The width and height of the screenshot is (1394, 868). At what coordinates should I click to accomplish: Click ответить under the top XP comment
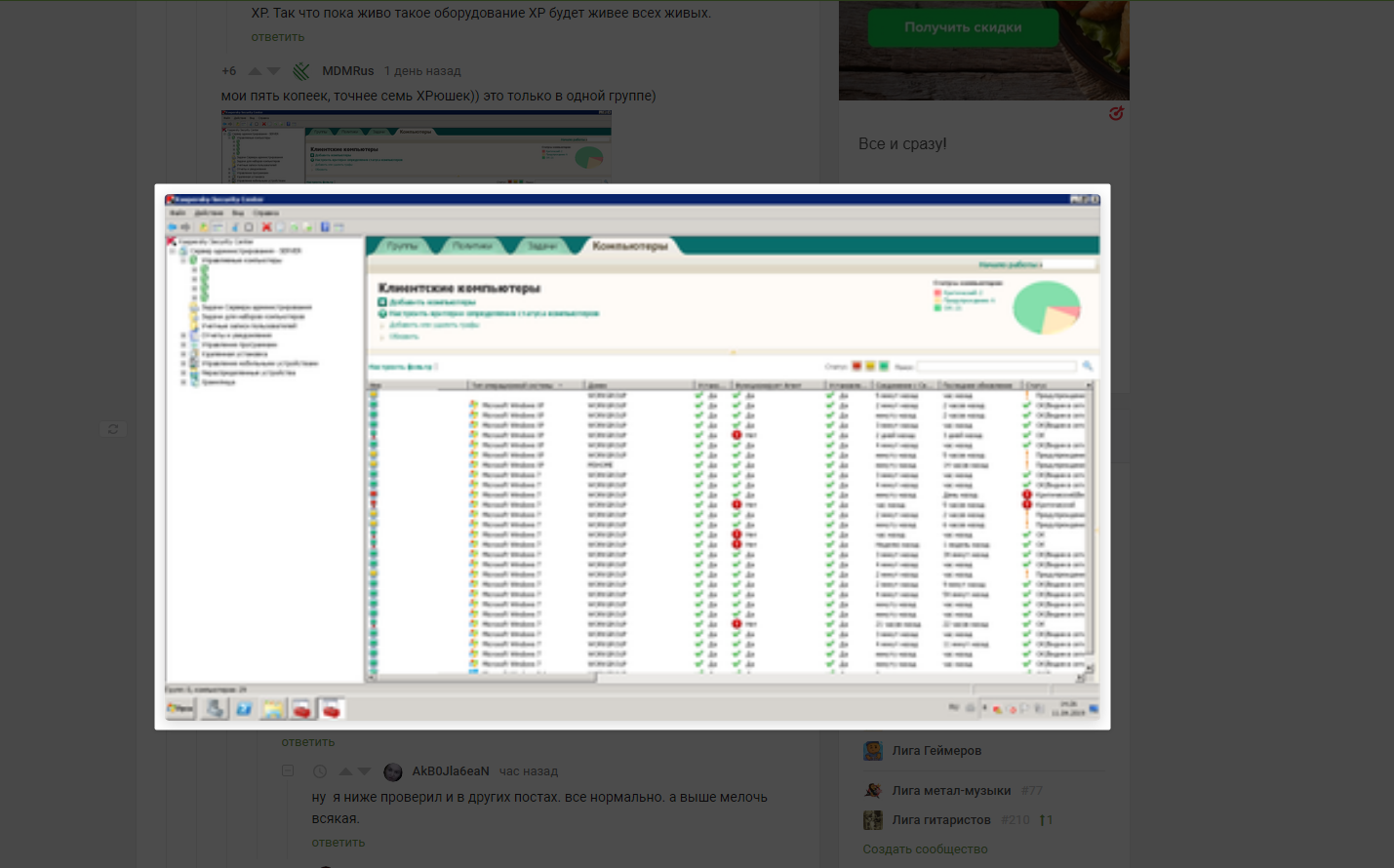(x=278, y=37)
